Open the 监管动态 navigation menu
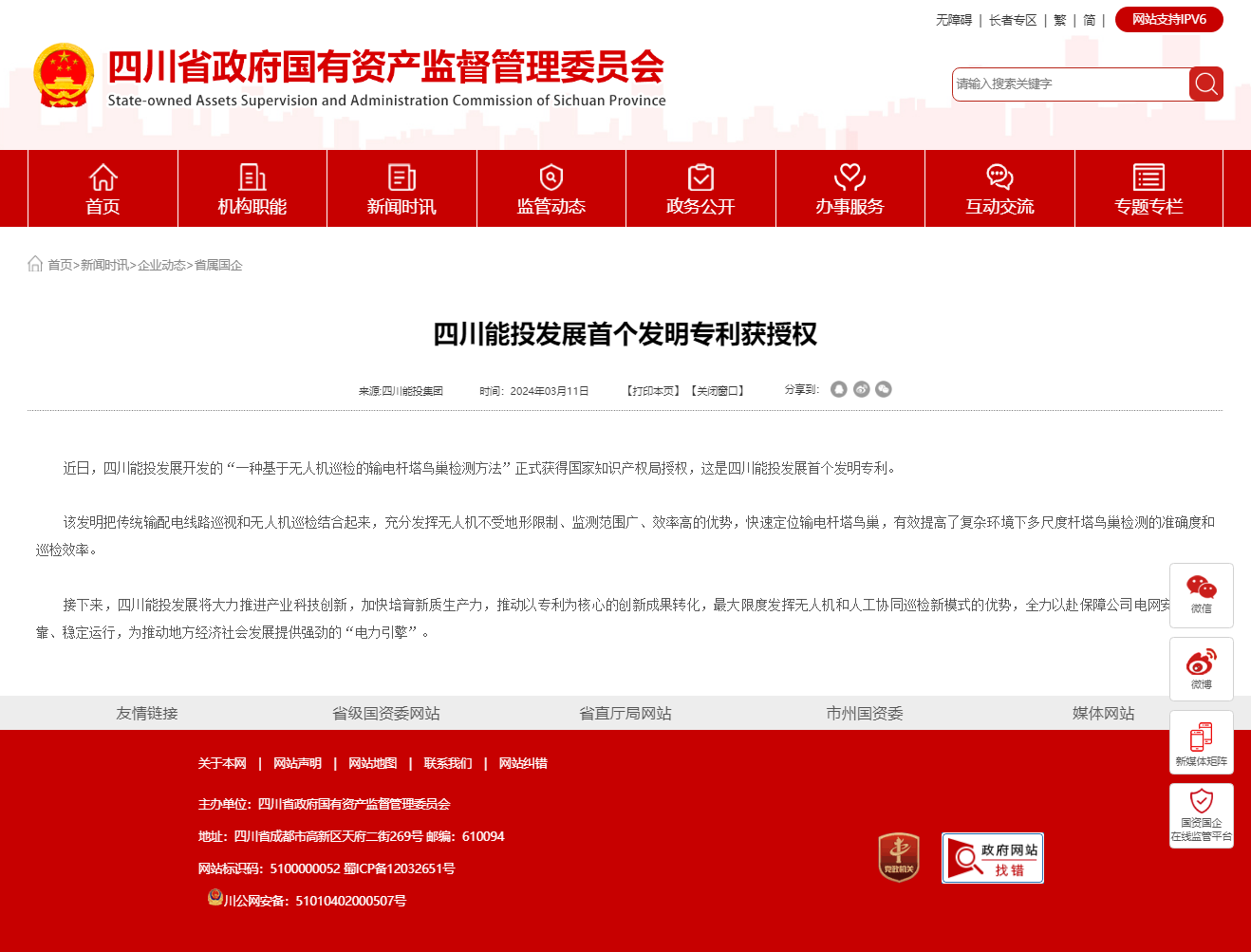 point(551,189)
